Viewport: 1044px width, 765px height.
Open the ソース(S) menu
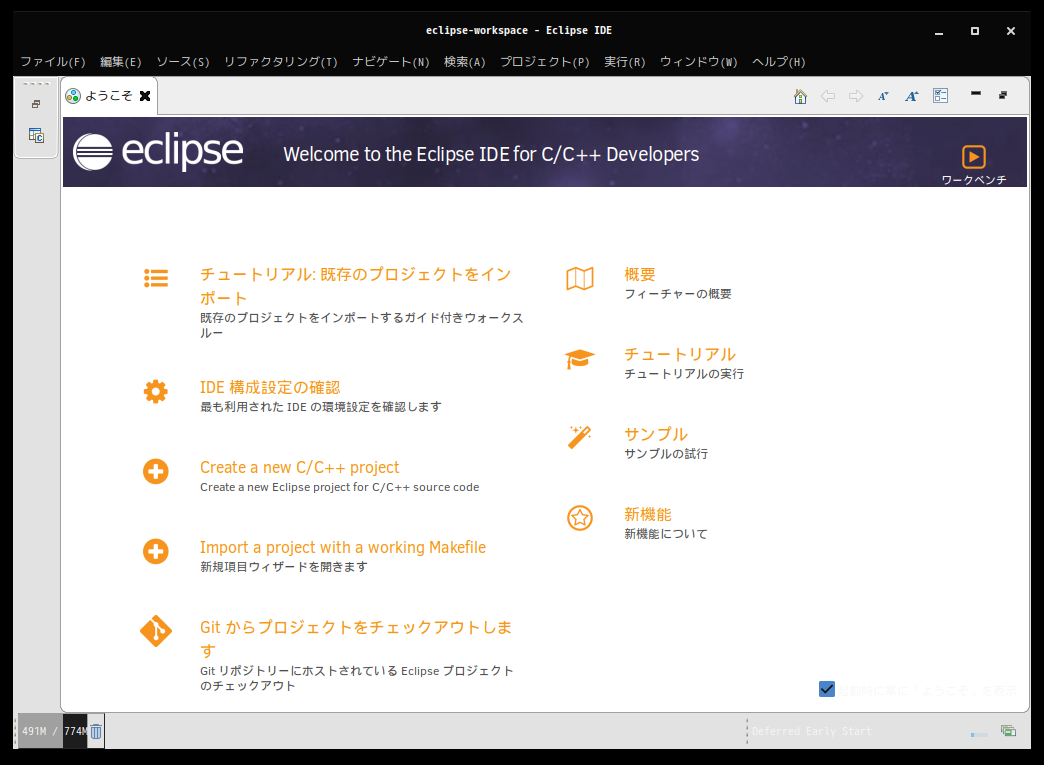(x=182, y=62)
